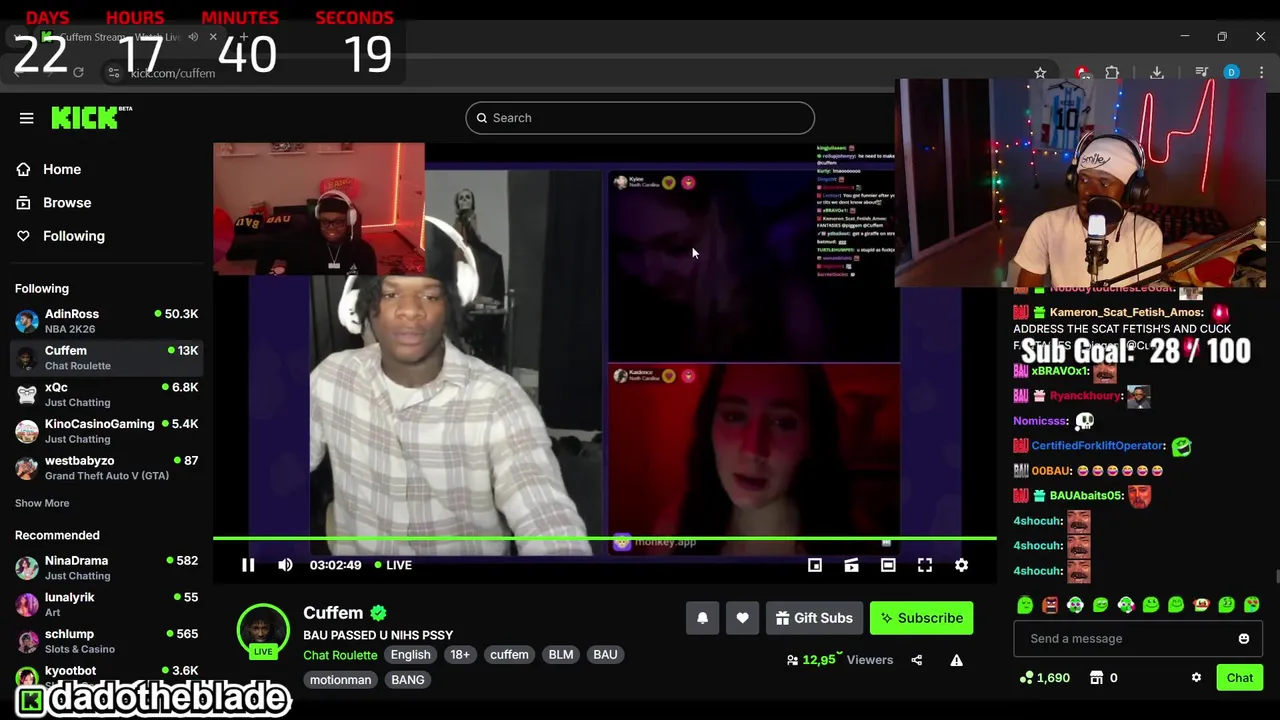Click the Send a message field
The image size is (1280, 720).
point(1138,639)
